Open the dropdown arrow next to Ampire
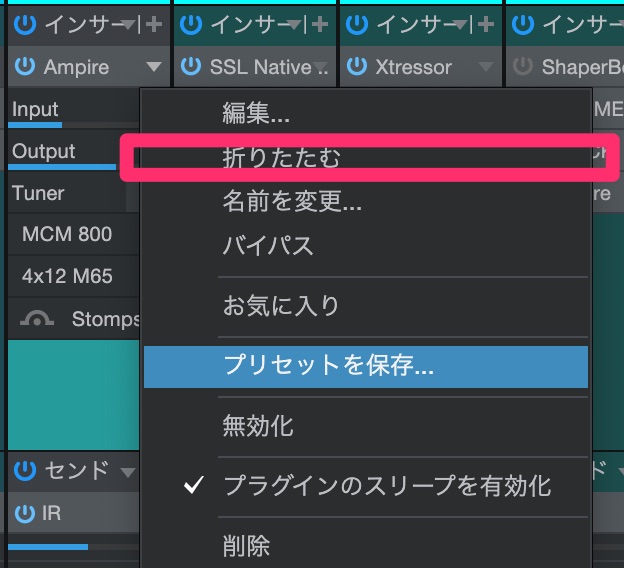This screenshot has height=568, width=624. click(153, 68)
